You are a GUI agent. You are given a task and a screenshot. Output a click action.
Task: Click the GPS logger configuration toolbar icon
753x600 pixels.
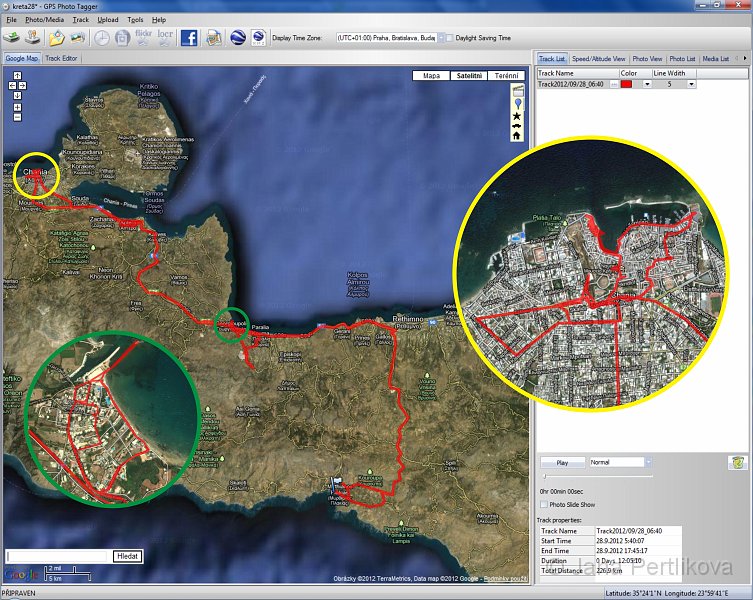(32, 37)
